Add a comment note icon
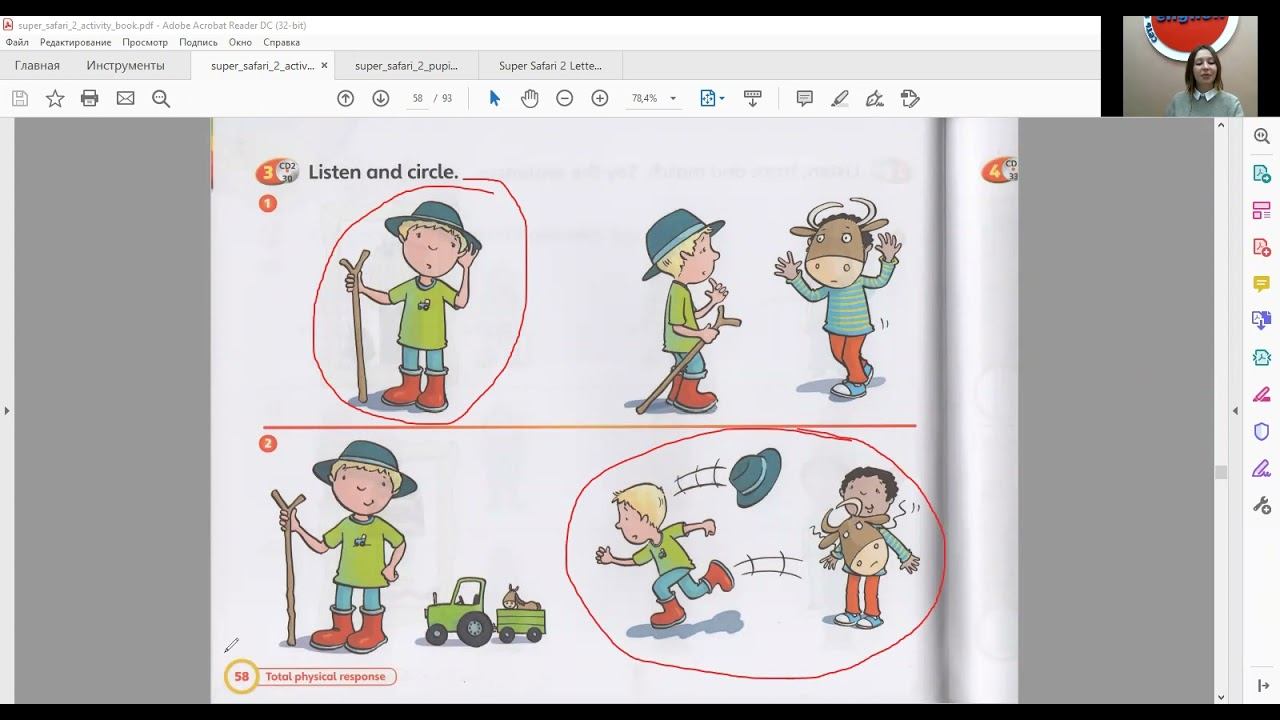The width and height of the screenshot is (1280, 720). pyautogui.click(x=804, y=98)
